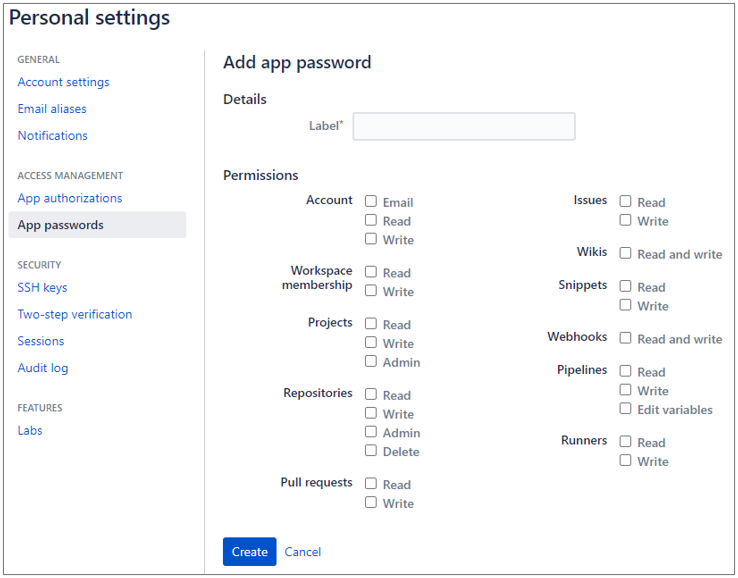738x578 pixels.
Task: Check Pull requests Write
Action: tap(371, 503)
